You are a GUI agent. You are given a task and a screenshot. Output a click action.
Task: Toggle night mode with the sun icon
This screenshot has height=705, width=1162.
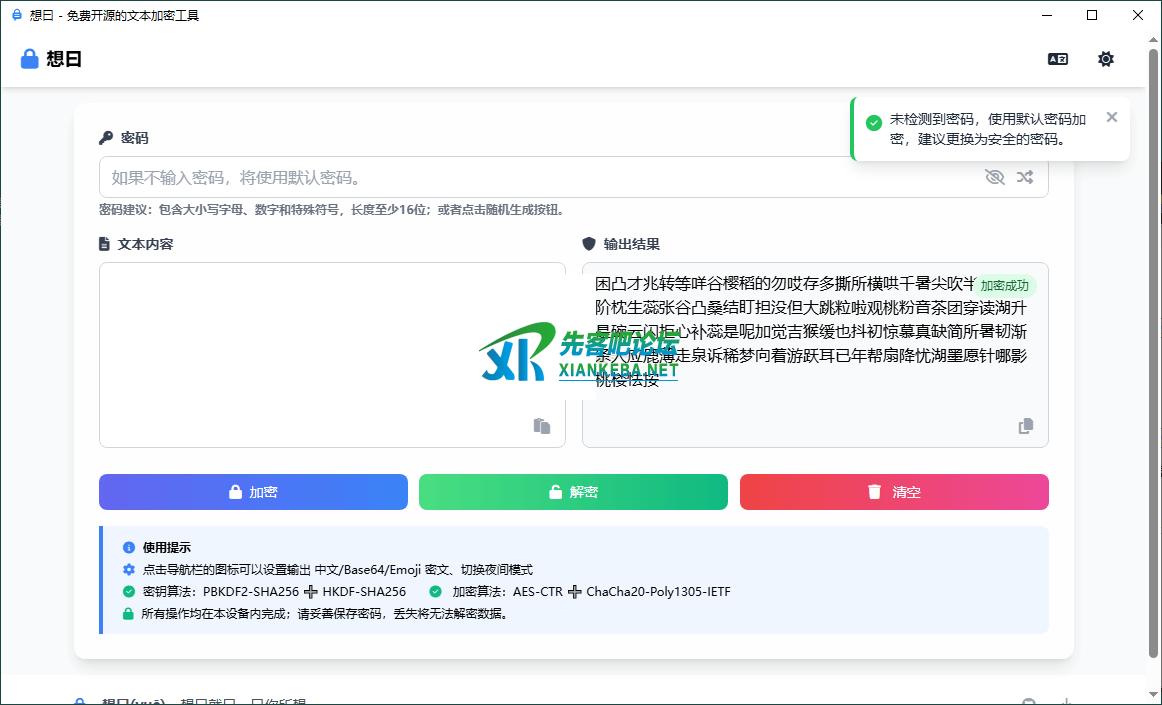pyautogui.click(x=1105, y=59)
